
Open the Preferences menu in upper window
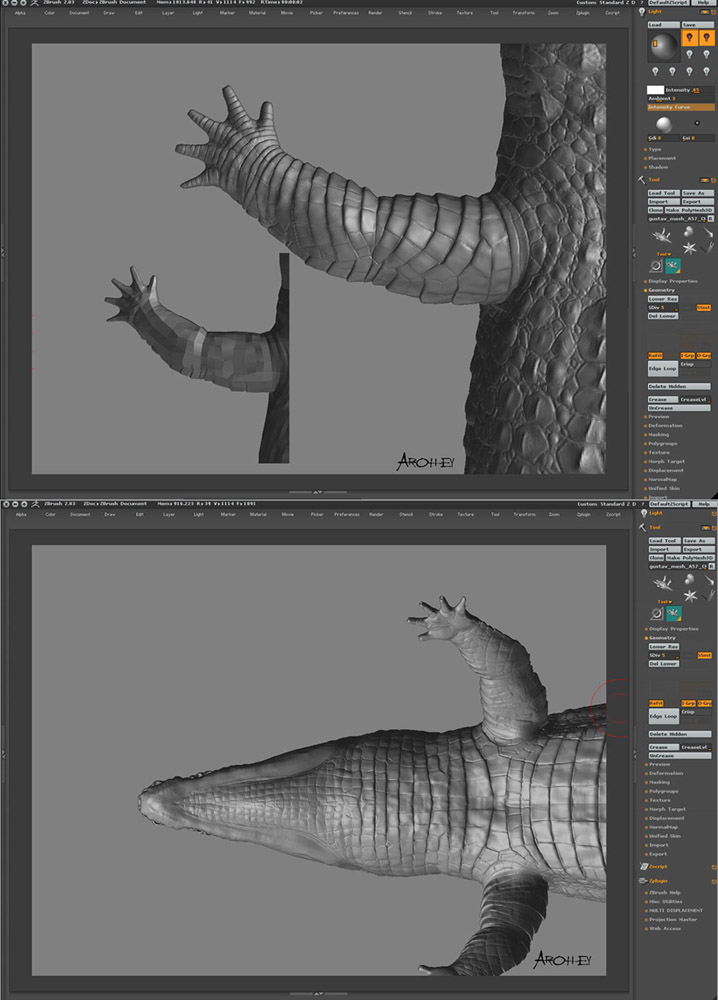click(346, 13)
